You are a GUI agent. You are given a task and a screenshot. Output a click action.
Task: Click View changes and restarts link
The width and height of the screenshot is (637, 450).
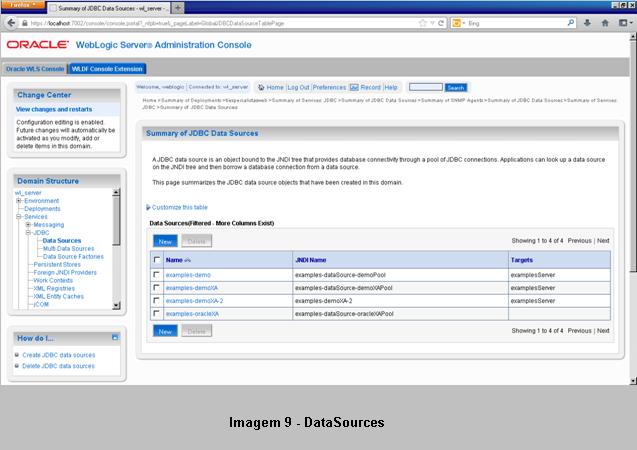click(x=54, y=109)
